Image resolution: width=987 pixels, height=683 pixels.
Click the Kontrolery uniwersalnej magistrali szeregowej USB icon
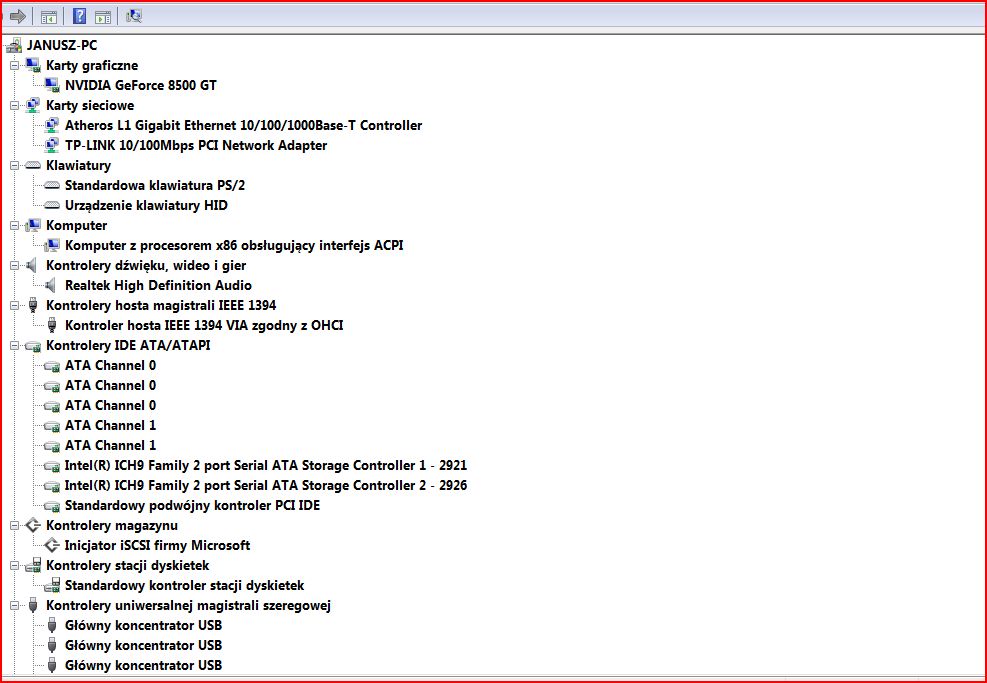click(x=33, y=606)
